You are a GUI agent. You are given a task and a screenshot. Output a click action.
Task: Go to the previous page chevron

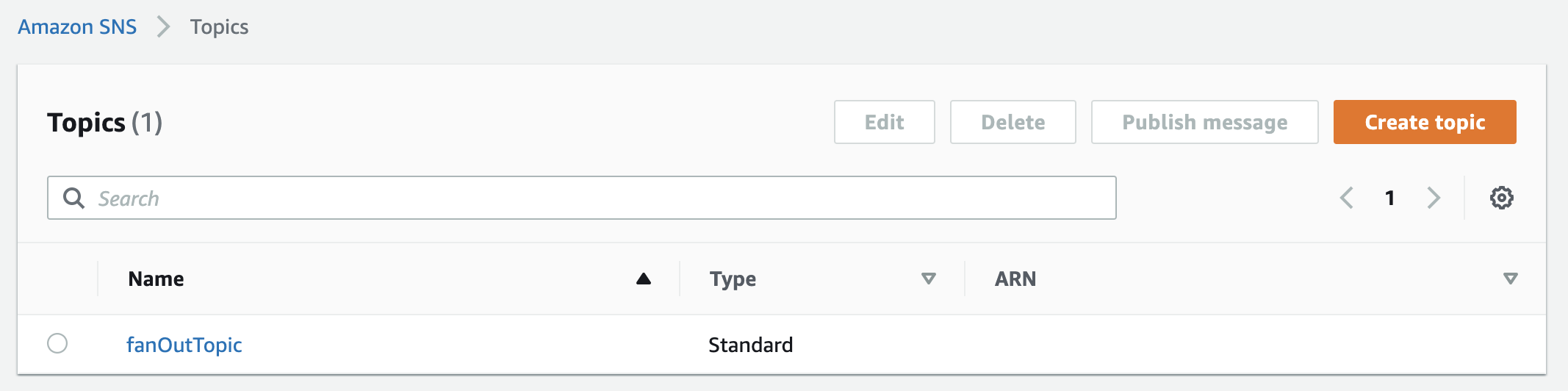click(1347, 198)
